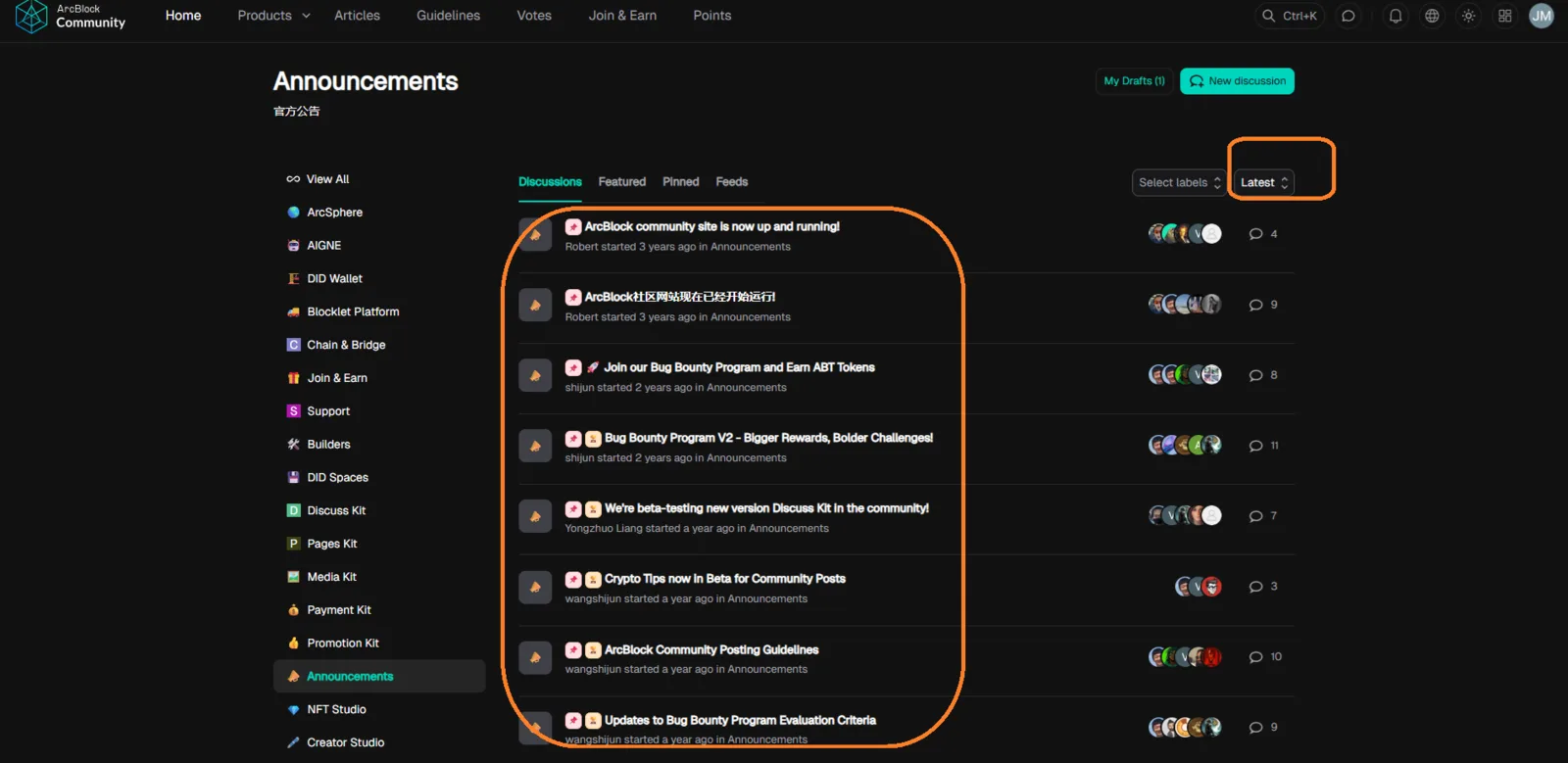Switch to the Discussions tab
The height and width of the screenshot is (763, 1568).
[x=550, y=182]
